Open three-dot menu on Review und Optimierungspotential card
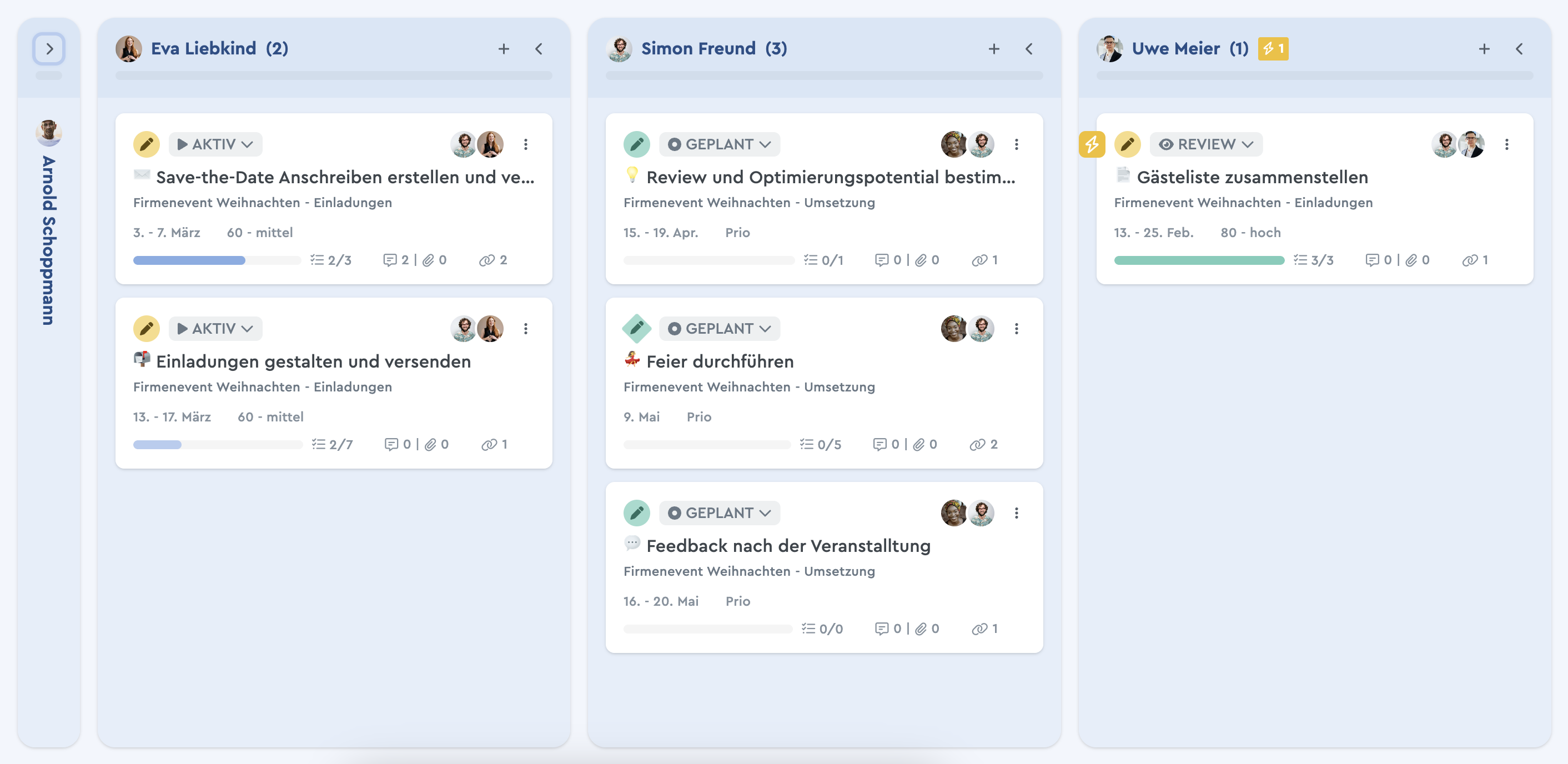 1017,144
